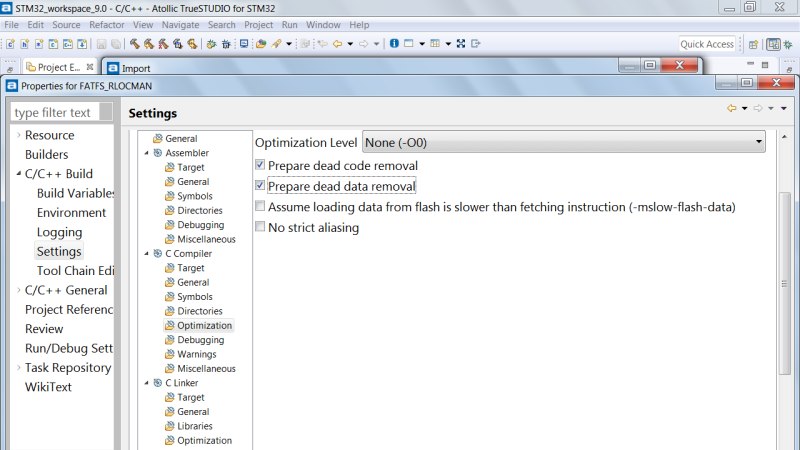Expand the Resource node in left list
The width and height of the screenshot is (800, 450).
[18, 135]
